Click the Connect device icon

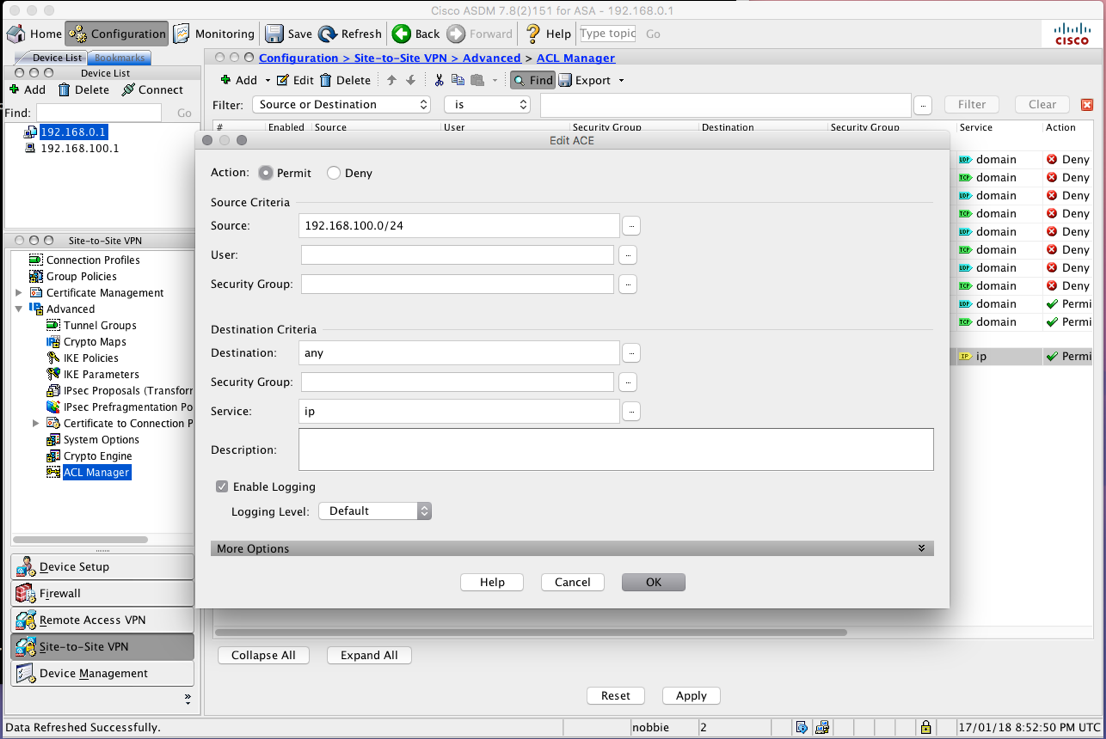point(128,90)
